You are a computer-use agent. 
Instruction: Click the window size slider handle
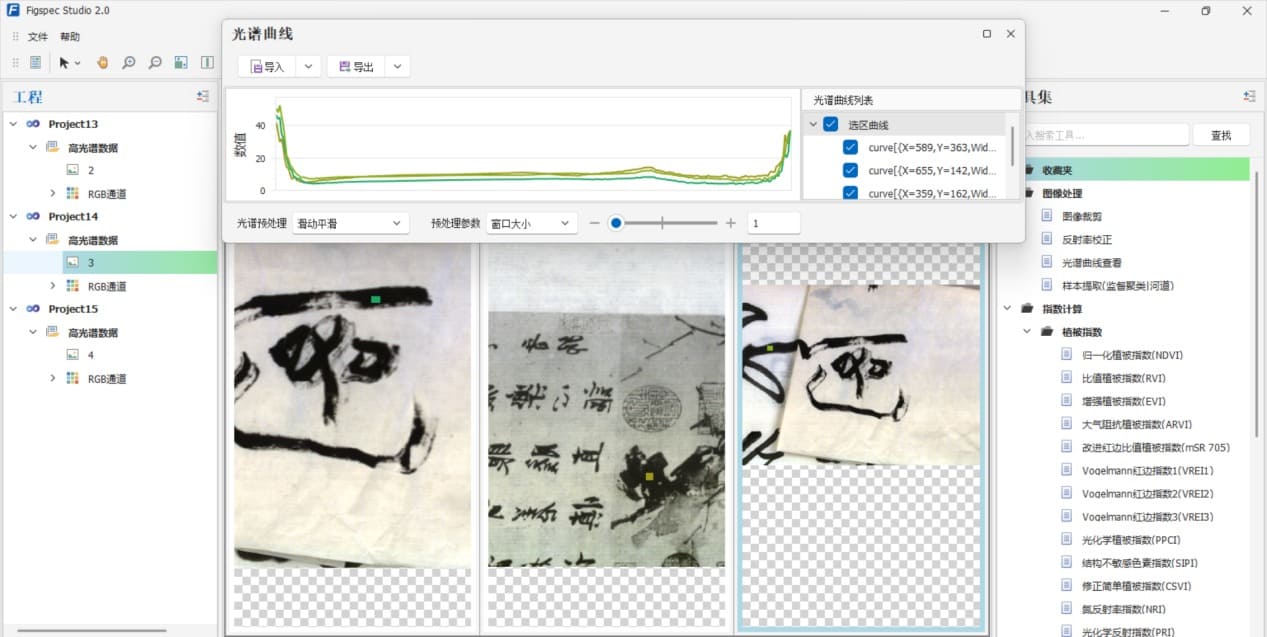[x=616, y=223]
